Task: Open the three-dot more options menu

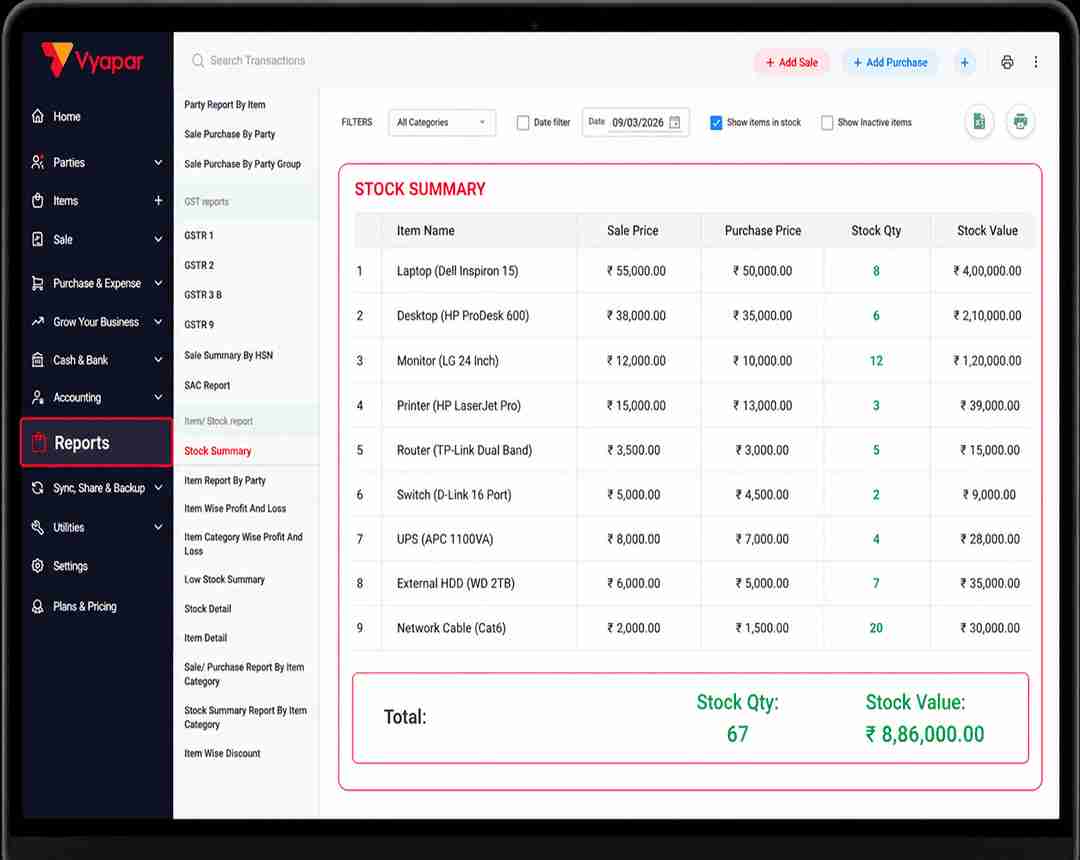Action: point(1036,62)
